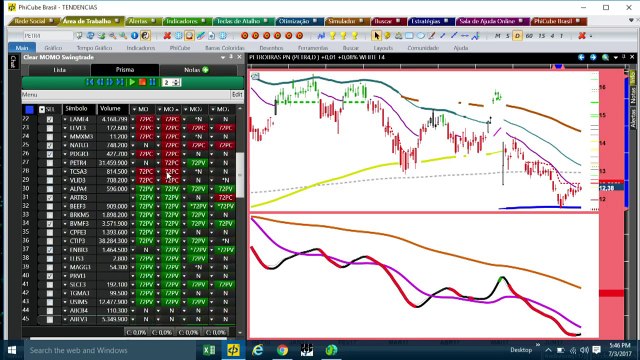Select the M monthly timeframe button
The height and width of the screenshot is (360, 640).
(x=497, y=36)
